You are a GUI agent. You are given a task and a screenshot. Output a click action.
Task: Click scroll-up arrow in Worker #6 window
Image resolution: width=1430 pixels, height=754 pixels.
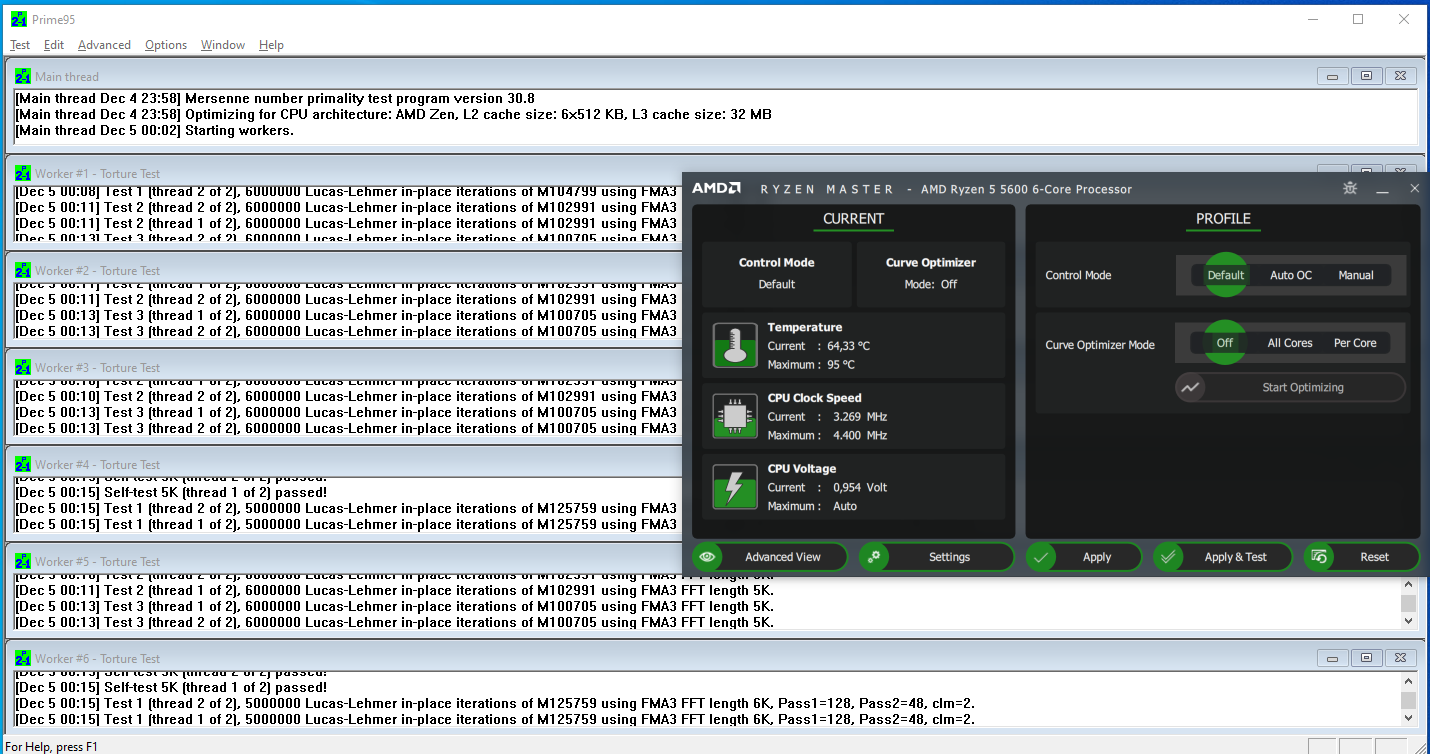click(x=1408, y=681)
